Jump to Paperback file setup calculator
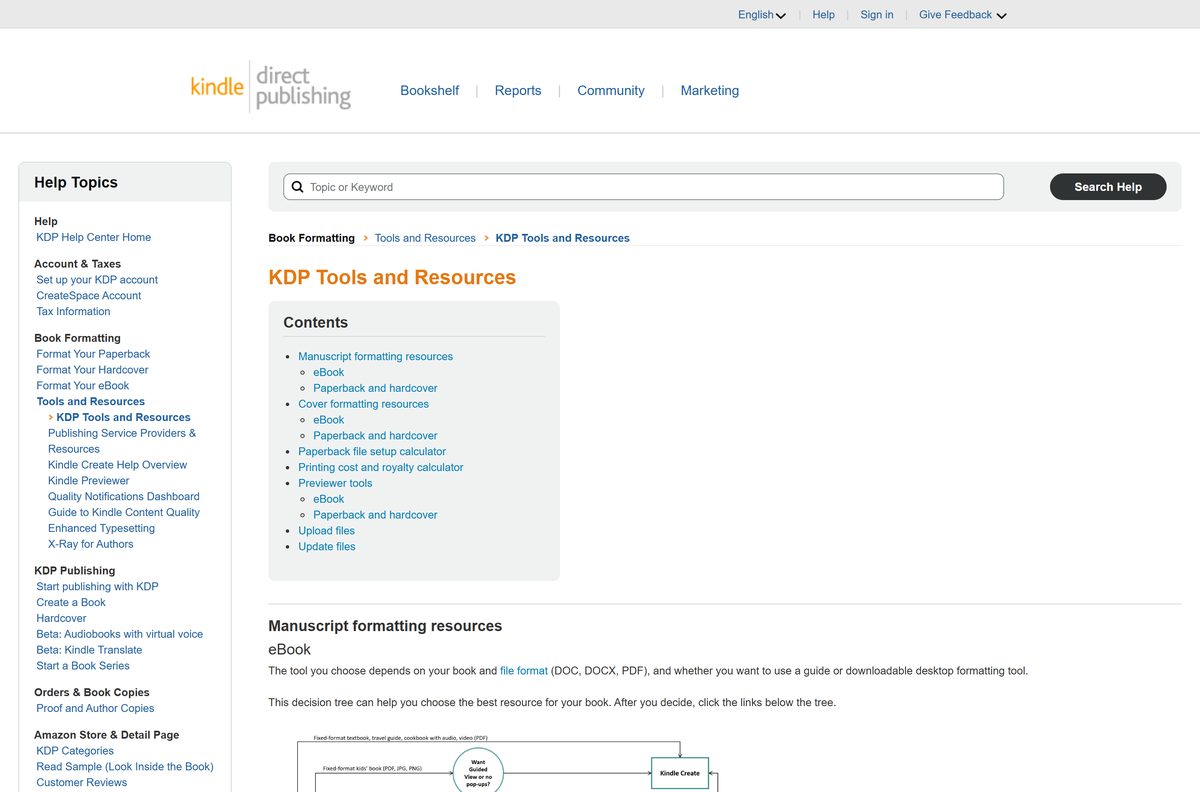This screenshot has width=1200, height=792. [372, 452]
